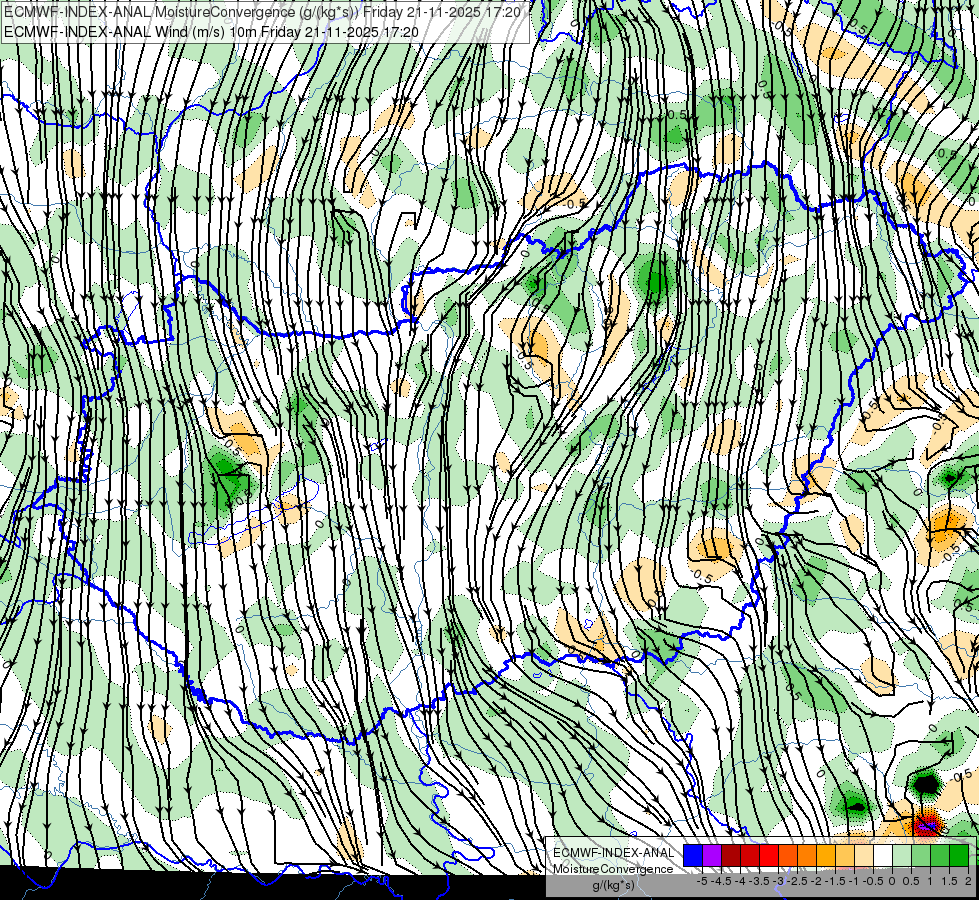Select the amber swatch between -2 and -1.5

point(826,856)
